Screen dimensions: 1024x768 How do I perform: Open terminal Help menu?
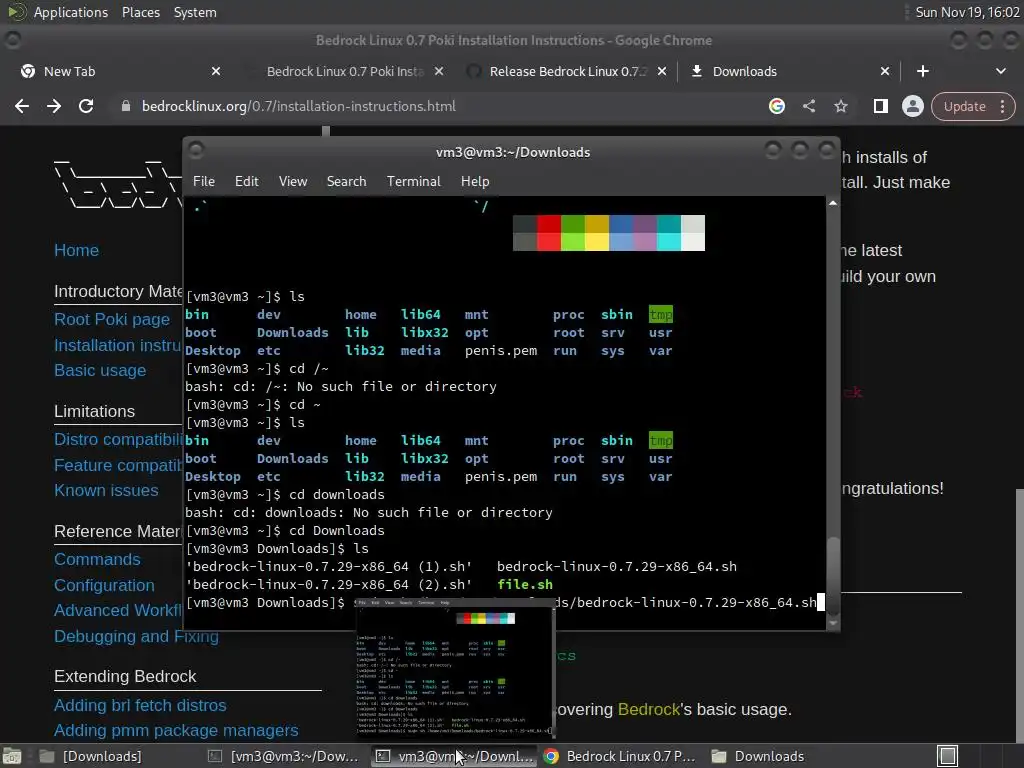tap(475, 182)
